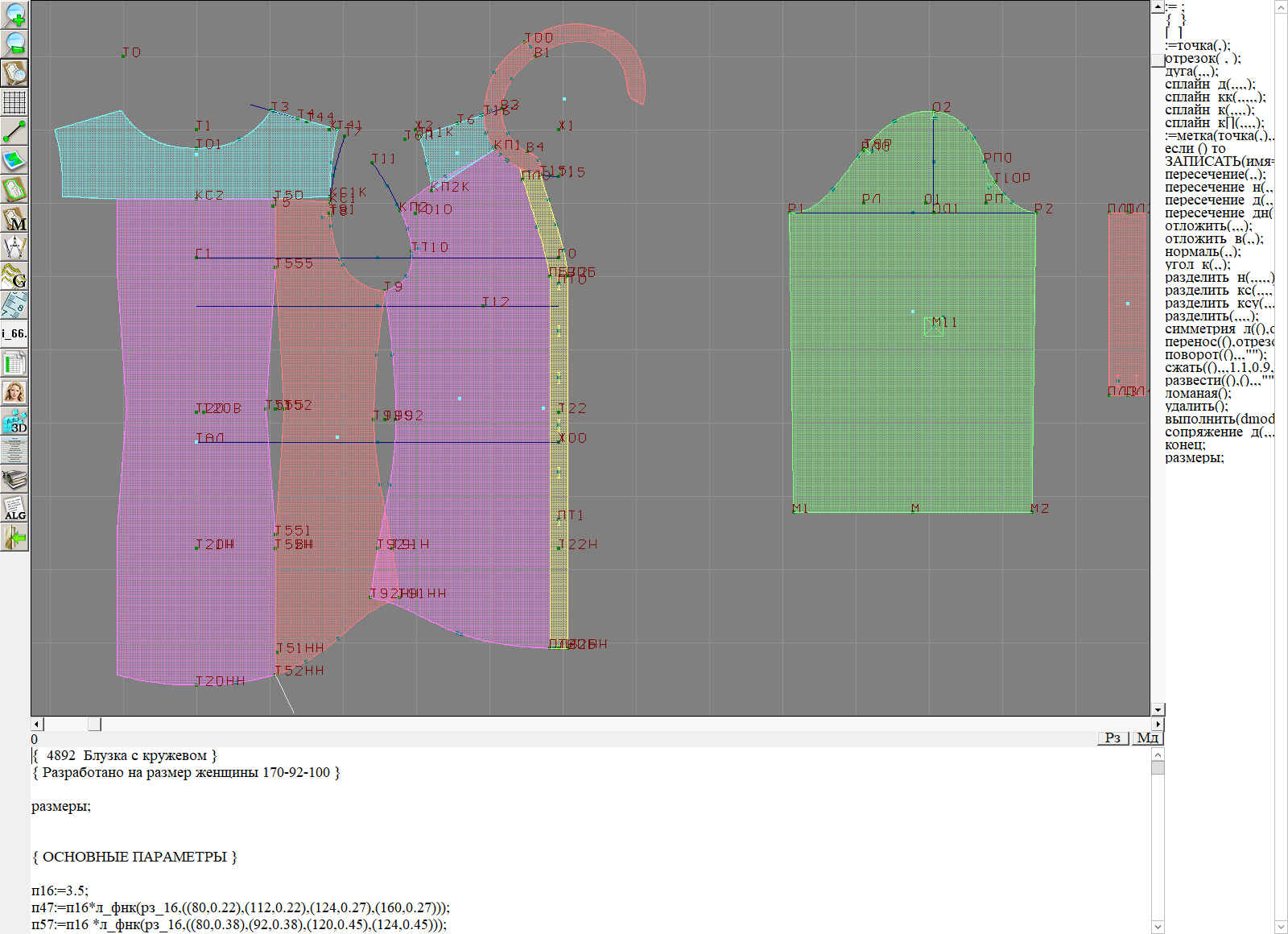Click canvas vertical scrollbar down arrow
The width and height of the screenshot is (1288, 934).
tap(1158, 709)
